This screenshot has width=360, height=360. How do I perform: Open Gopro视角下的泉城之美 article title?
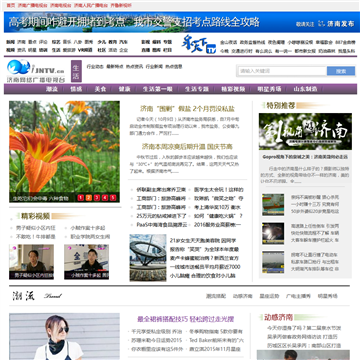(x=305, y=156)
